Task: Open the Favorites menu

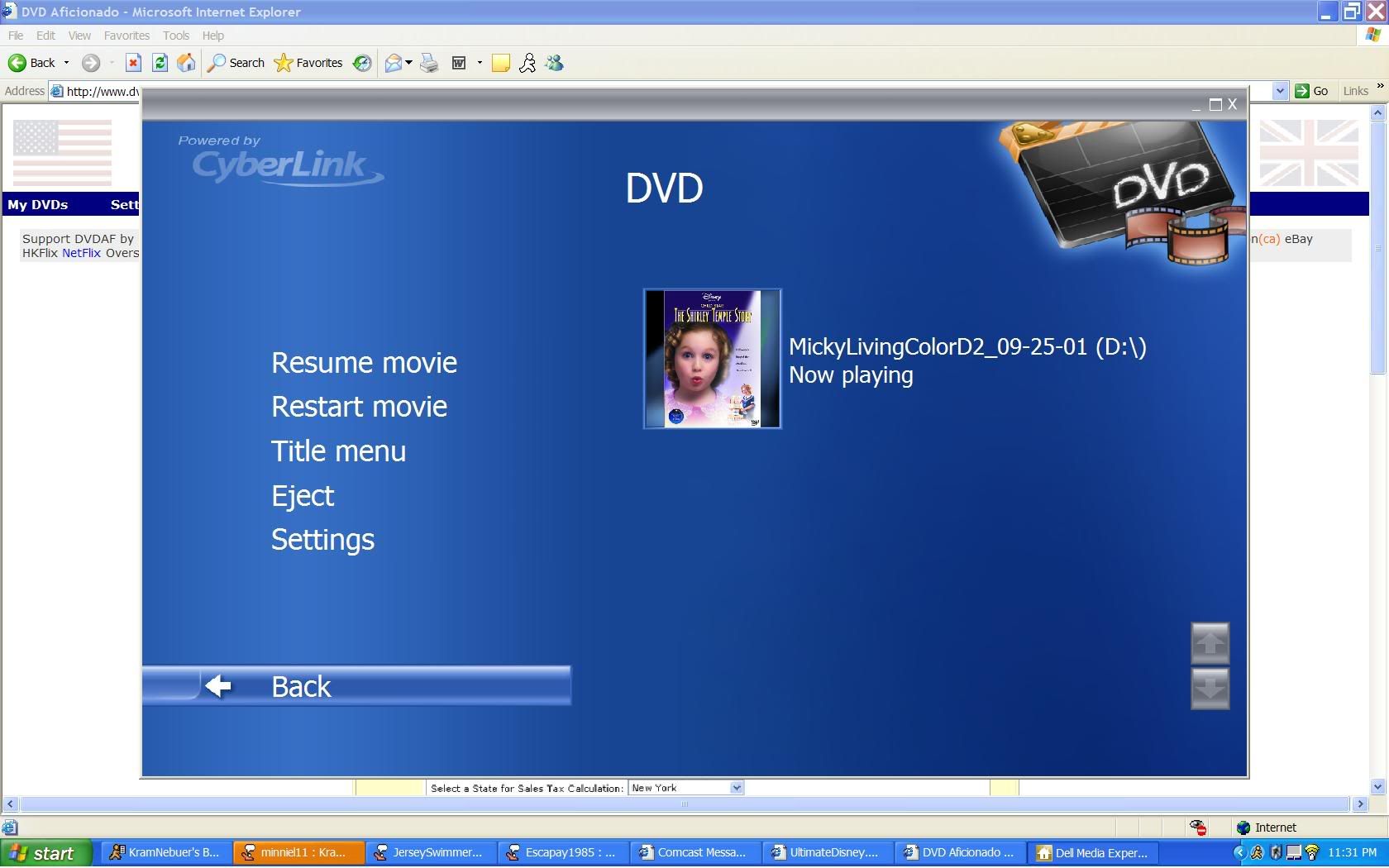Action: coord(126,36)
